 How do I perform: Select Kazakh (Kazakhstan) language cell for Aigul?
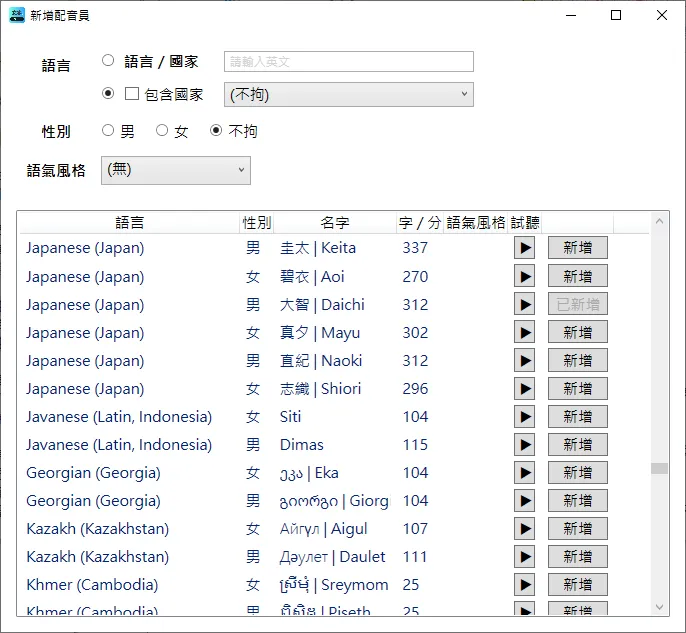pos(98,528)
